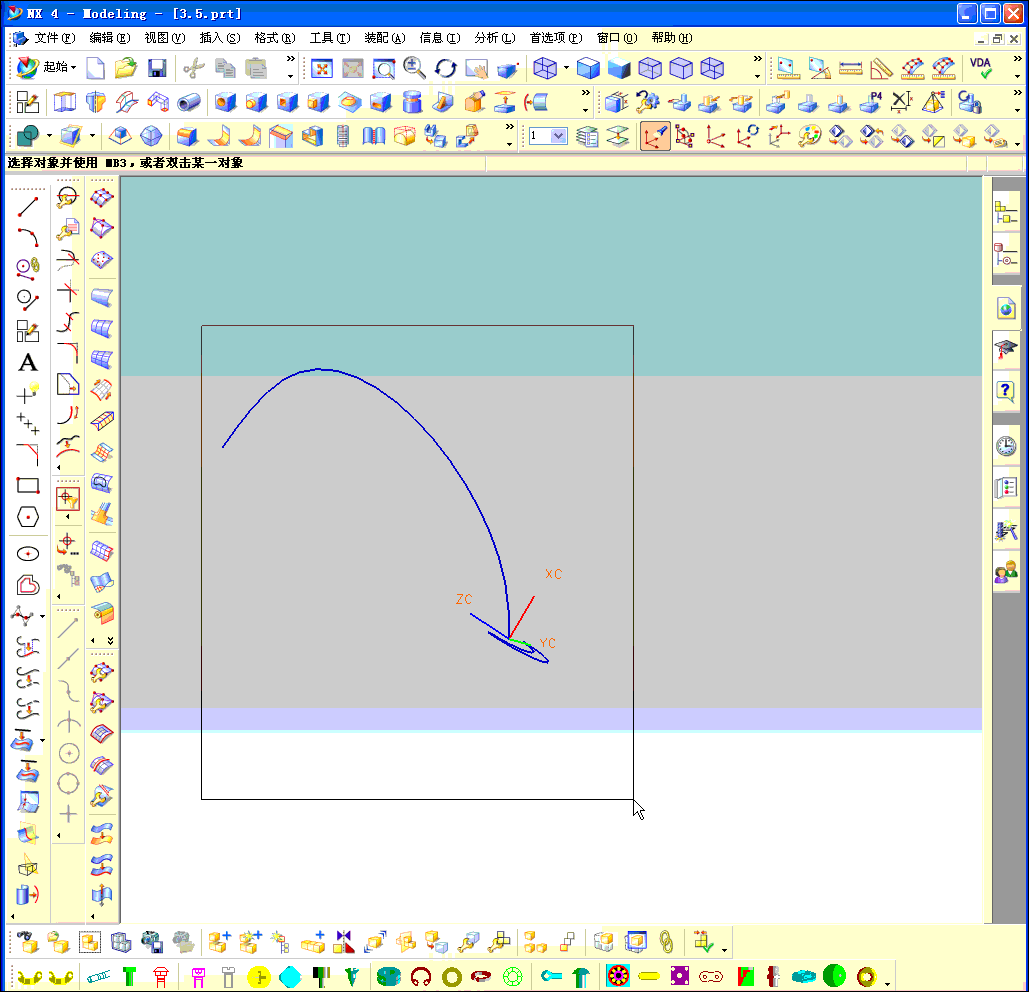Open the Sketch tool icon
This screenshot has width=1029, height=992.
tap(28, 102)
